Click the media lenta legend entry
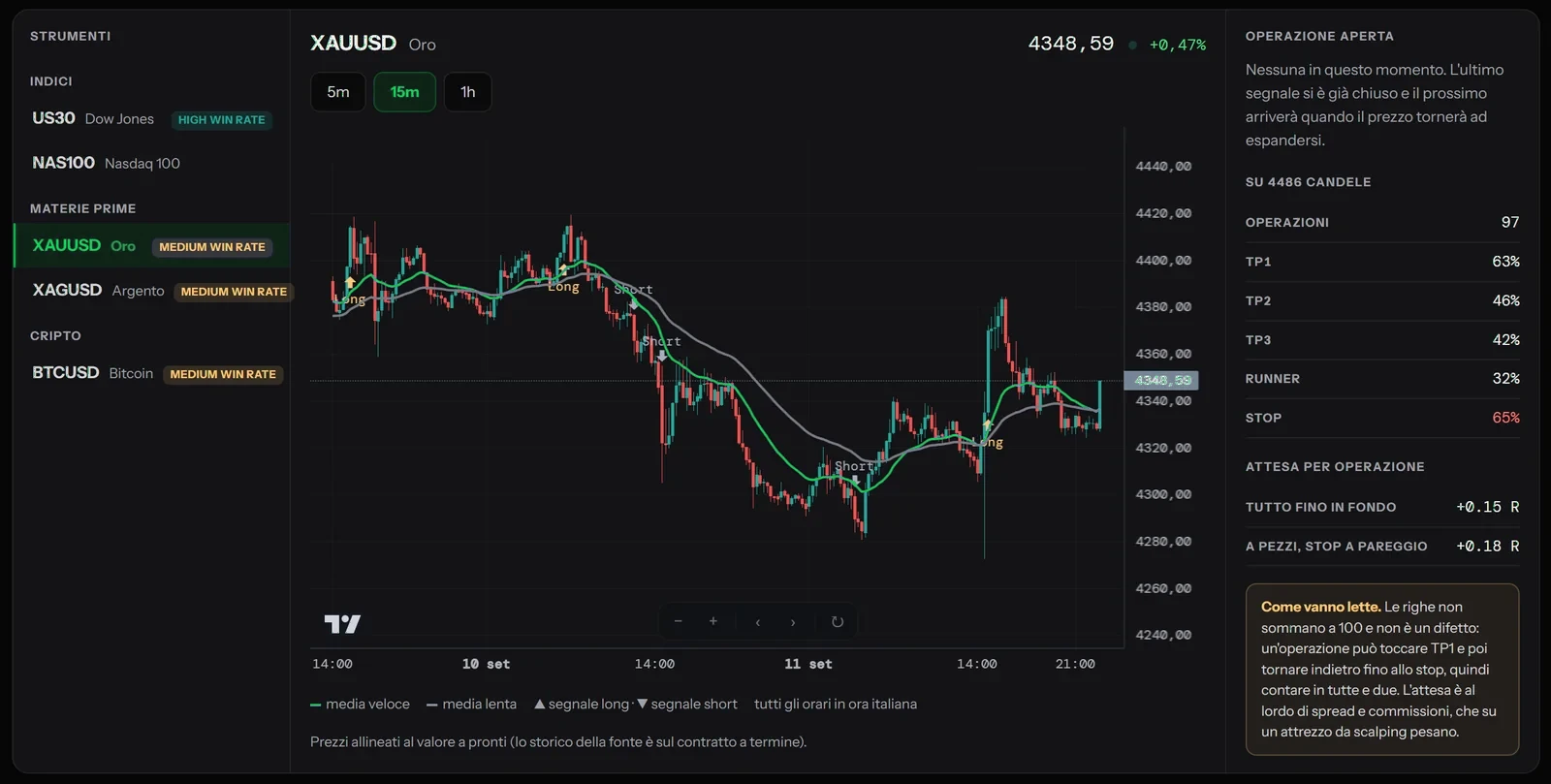1551x784 pixels. 471,705
